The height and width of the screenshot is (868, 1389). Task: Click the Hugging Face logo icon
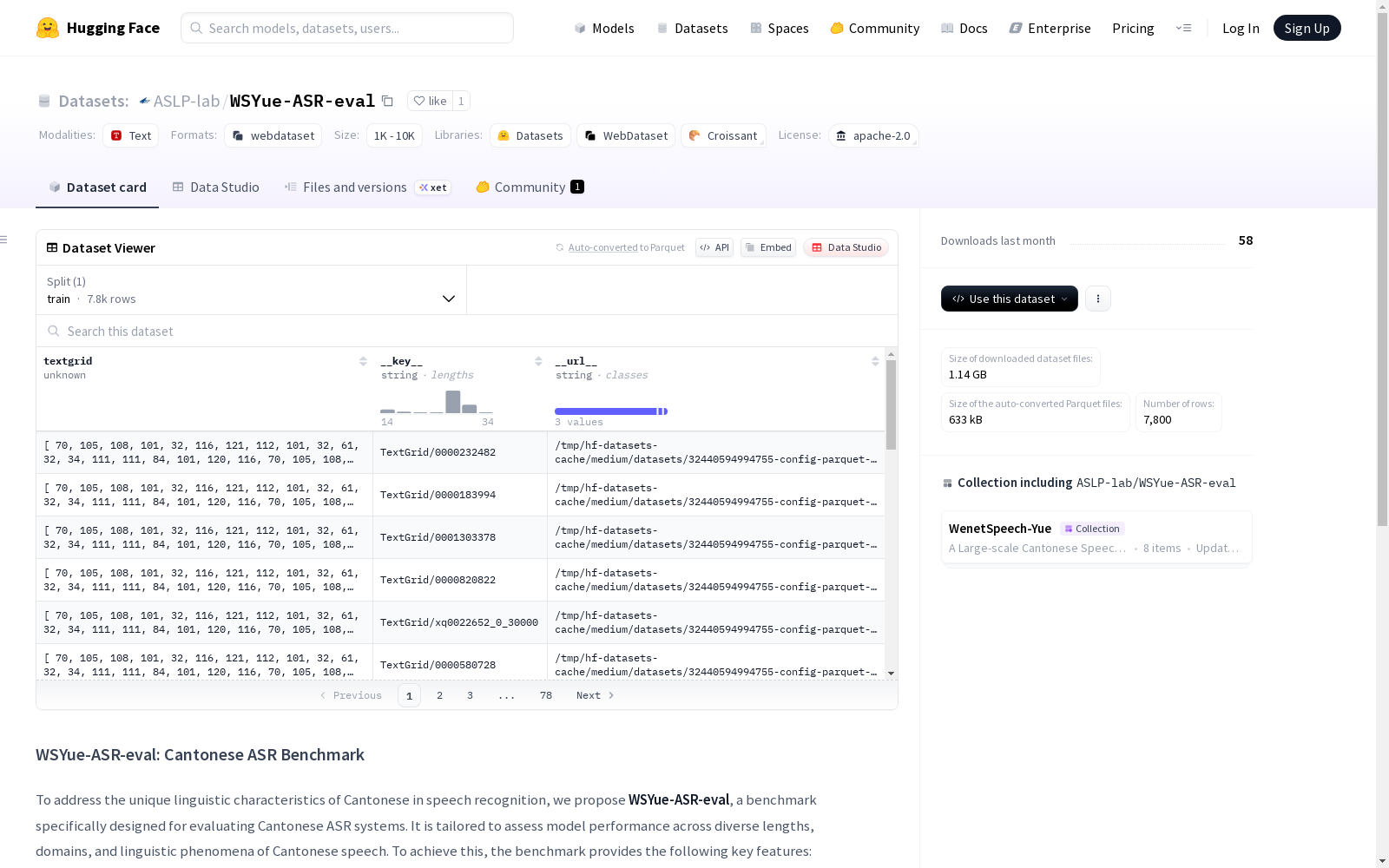tap(48, 28)
